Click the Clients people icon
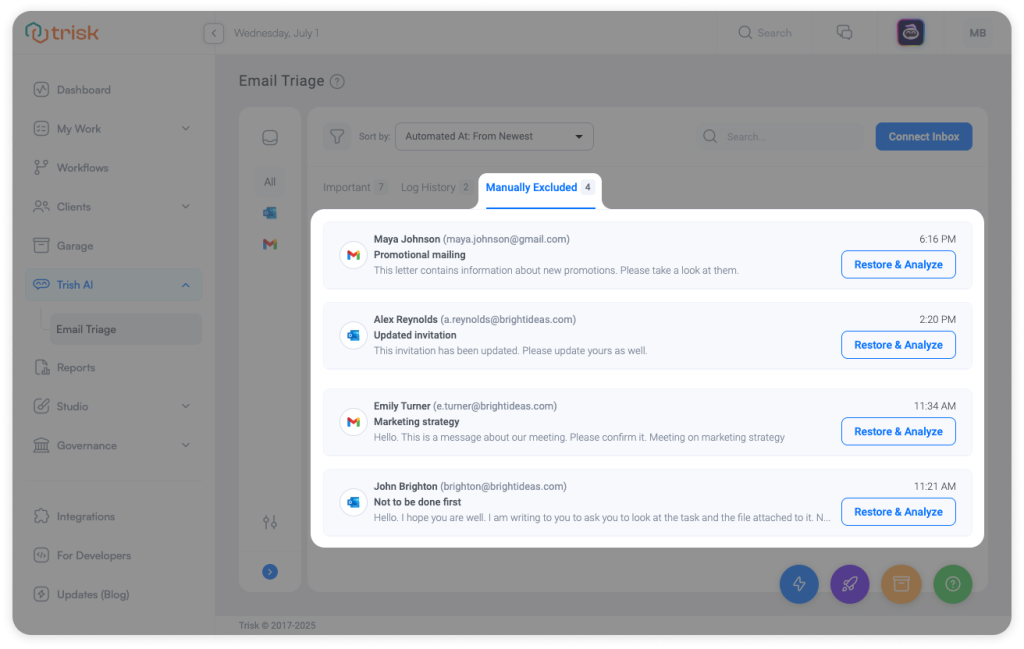Screen dimensions: 1024x649 pos(41,206)
